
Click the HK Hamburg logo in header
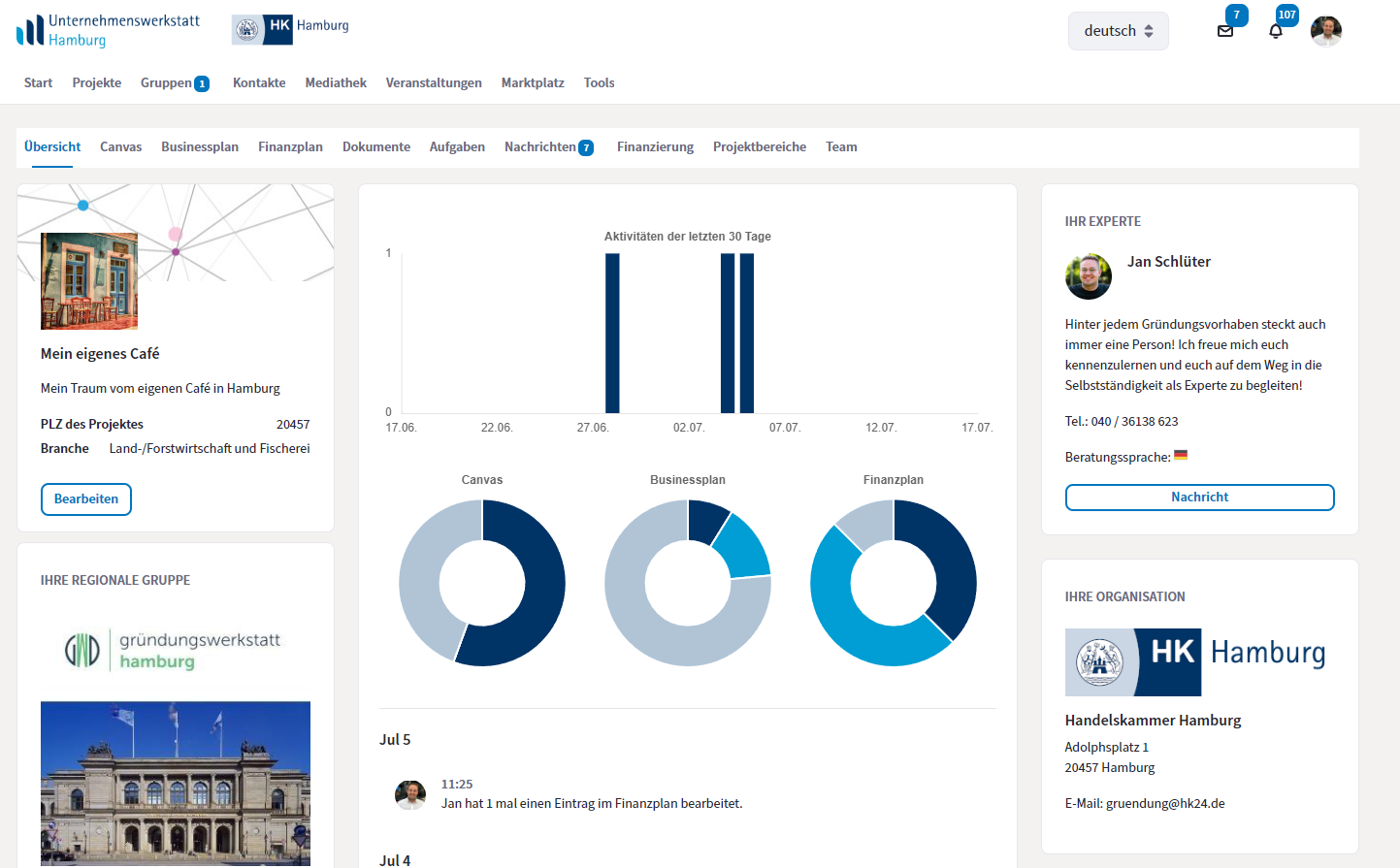pos(291,29)
